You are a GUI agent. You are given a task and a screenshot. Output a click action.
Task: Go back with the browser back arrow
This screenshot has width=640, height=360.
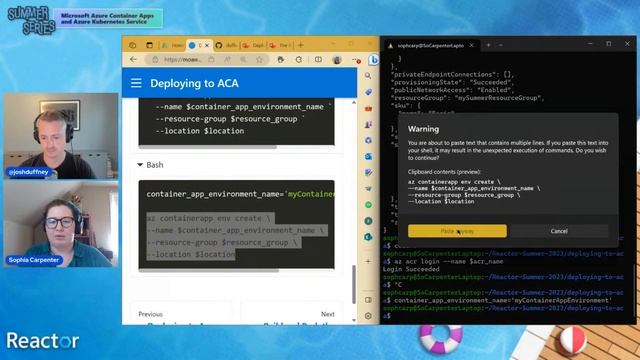coord(133,60)
